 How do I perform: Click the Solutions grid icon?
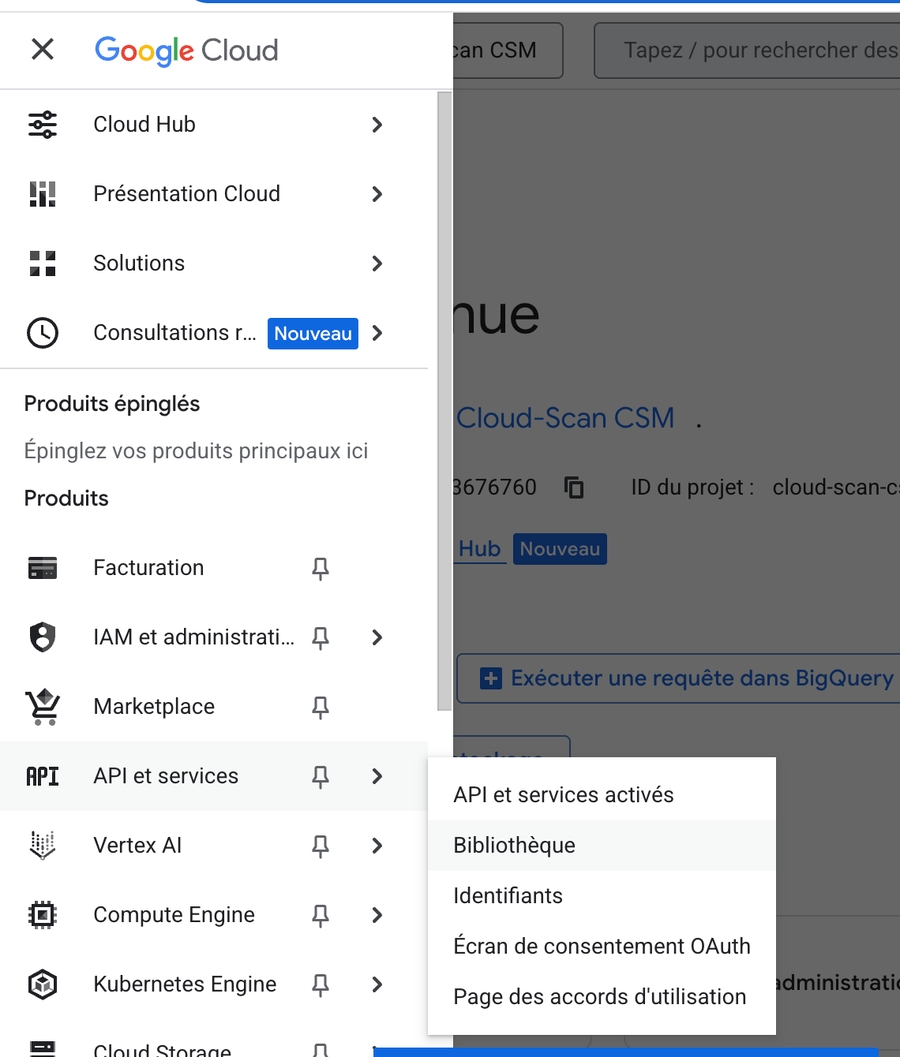pyautogui.click(x=42, y=264)
